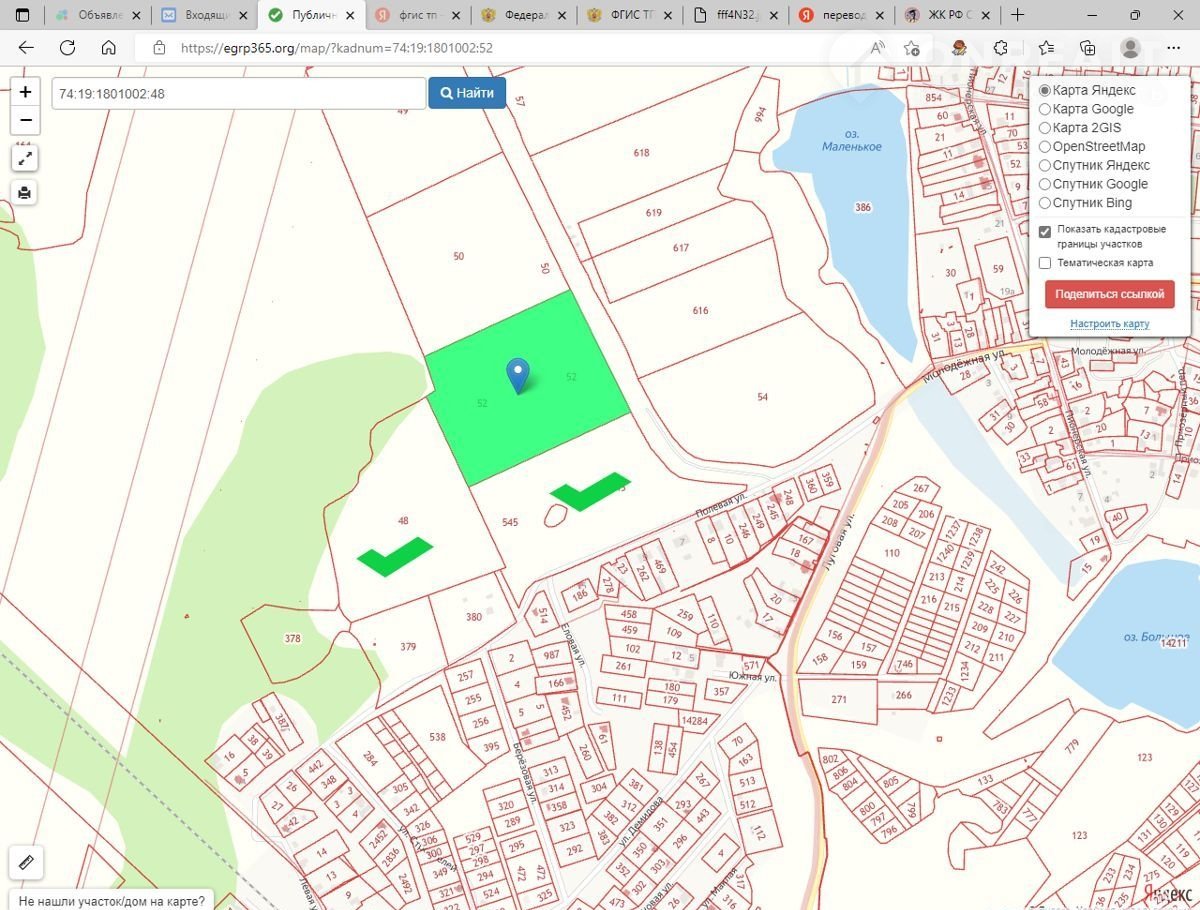Screen dimensions: 1200x910
Task: Switch to the Входящие mail tab
Action: pos(204,15)
